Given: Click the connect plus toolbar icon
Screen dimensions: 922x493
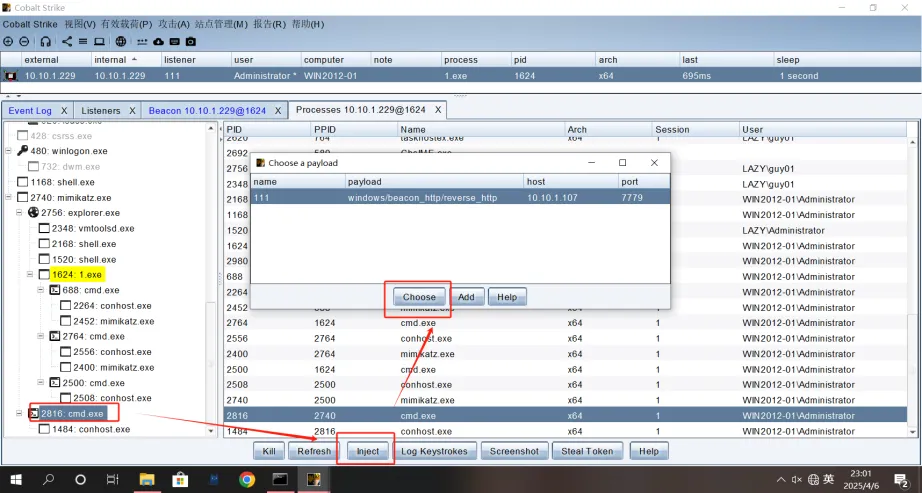Looking at the screenshot, I should (x=8, y=42).
